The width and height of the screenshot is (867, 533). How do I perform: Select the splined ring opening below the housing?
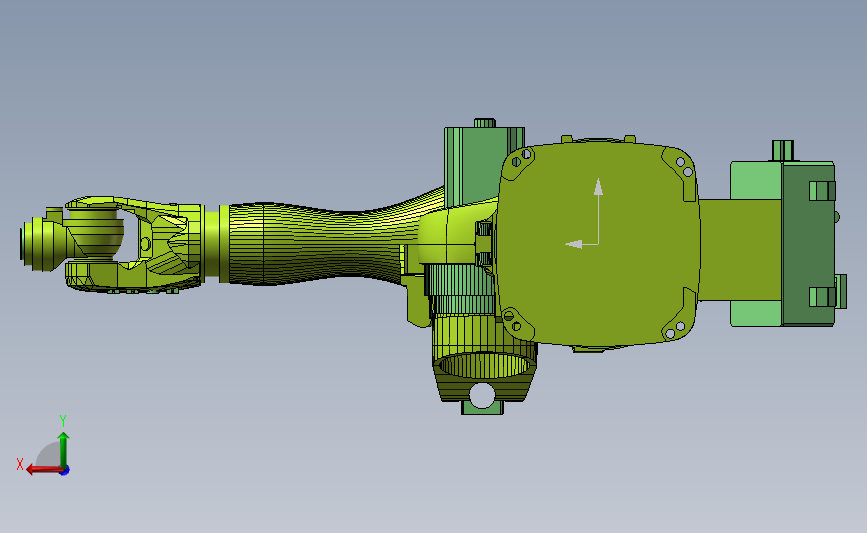click(484, 365)
